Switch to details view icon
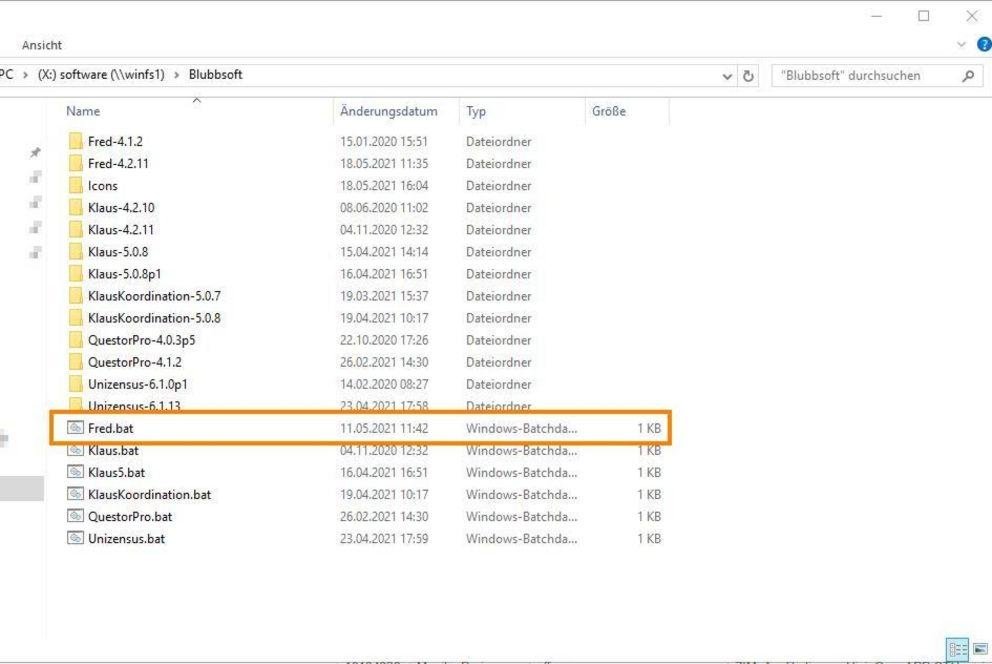Screen dimensions: 992x664 (957, 649)
